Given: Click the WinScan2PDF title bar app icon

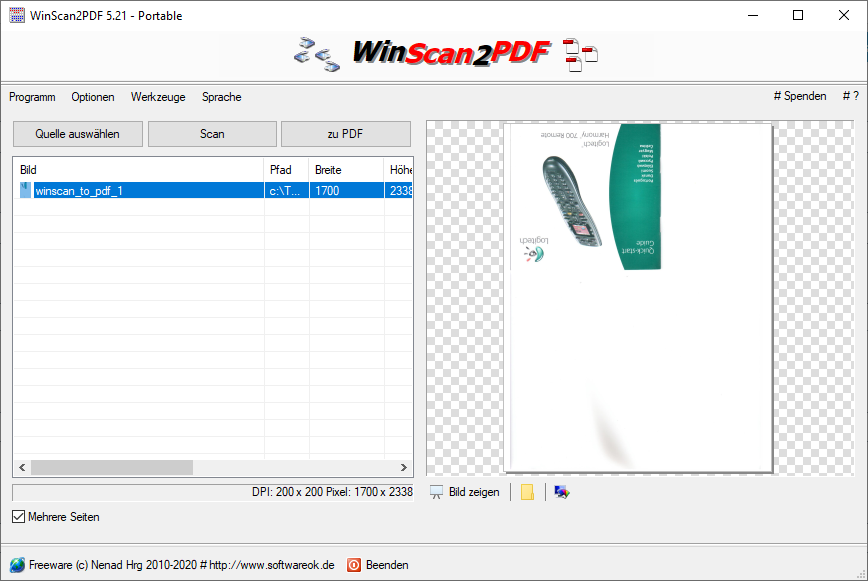Looking at the screenshot, I should 17,15.
